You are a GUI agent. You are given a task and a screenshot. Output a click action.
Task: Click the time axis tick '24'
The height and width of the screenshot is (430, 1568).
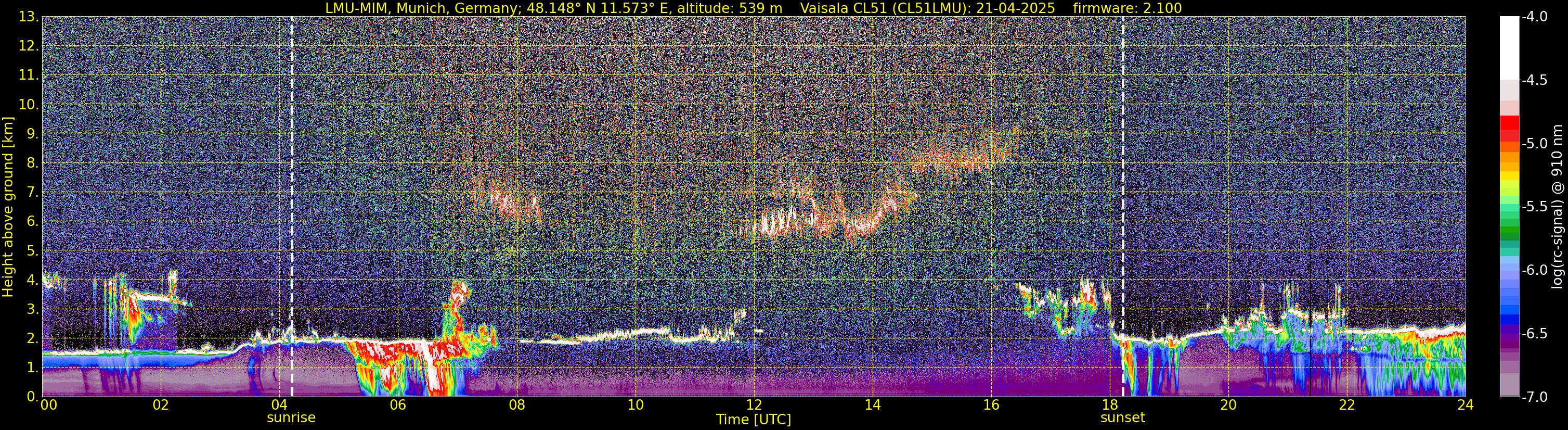pos(1466,405)
